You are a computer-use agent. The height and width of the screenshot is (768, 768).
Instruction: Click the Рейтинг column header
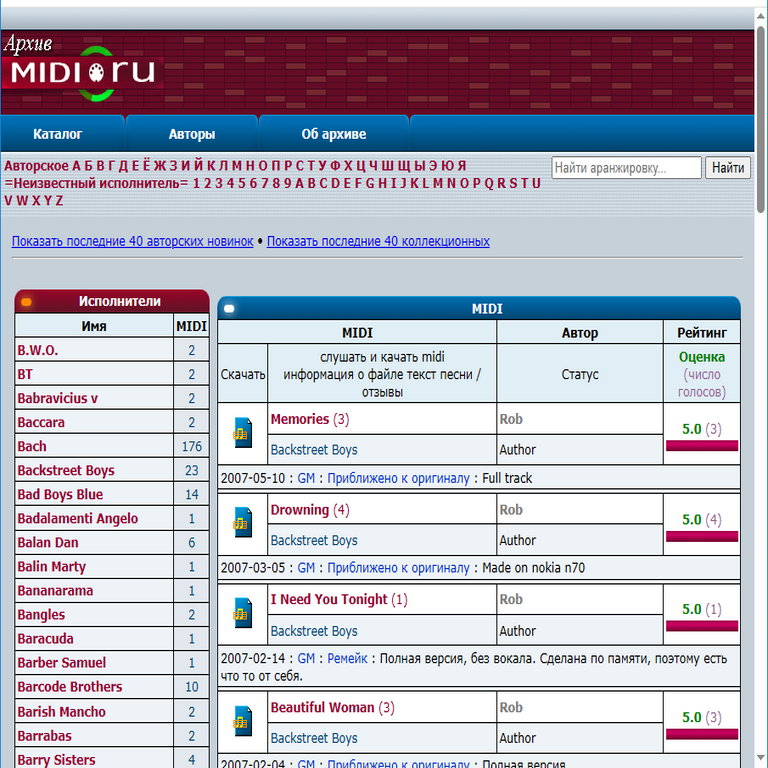click(x=701, y=333)
